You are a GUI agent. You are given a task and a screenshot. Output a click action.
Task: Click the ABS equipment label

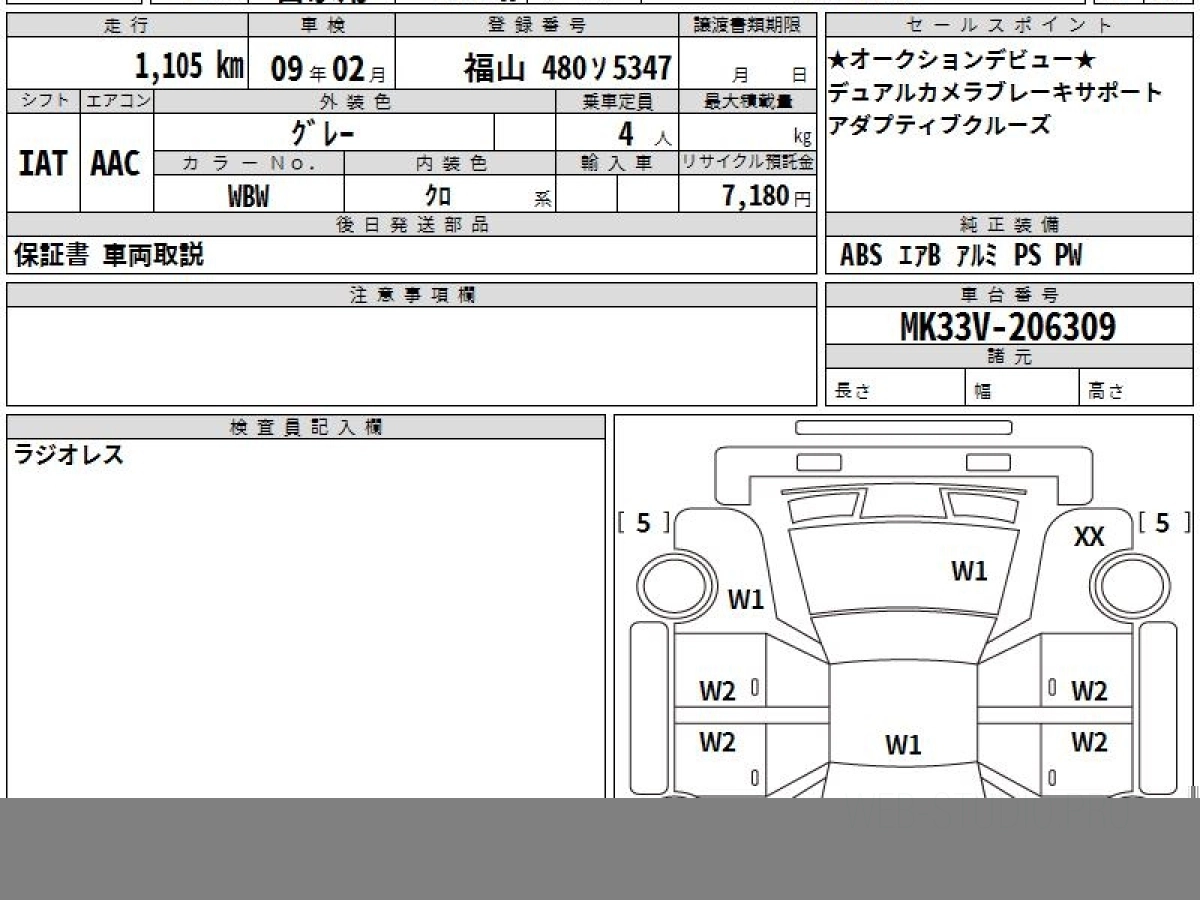[860, 256]
